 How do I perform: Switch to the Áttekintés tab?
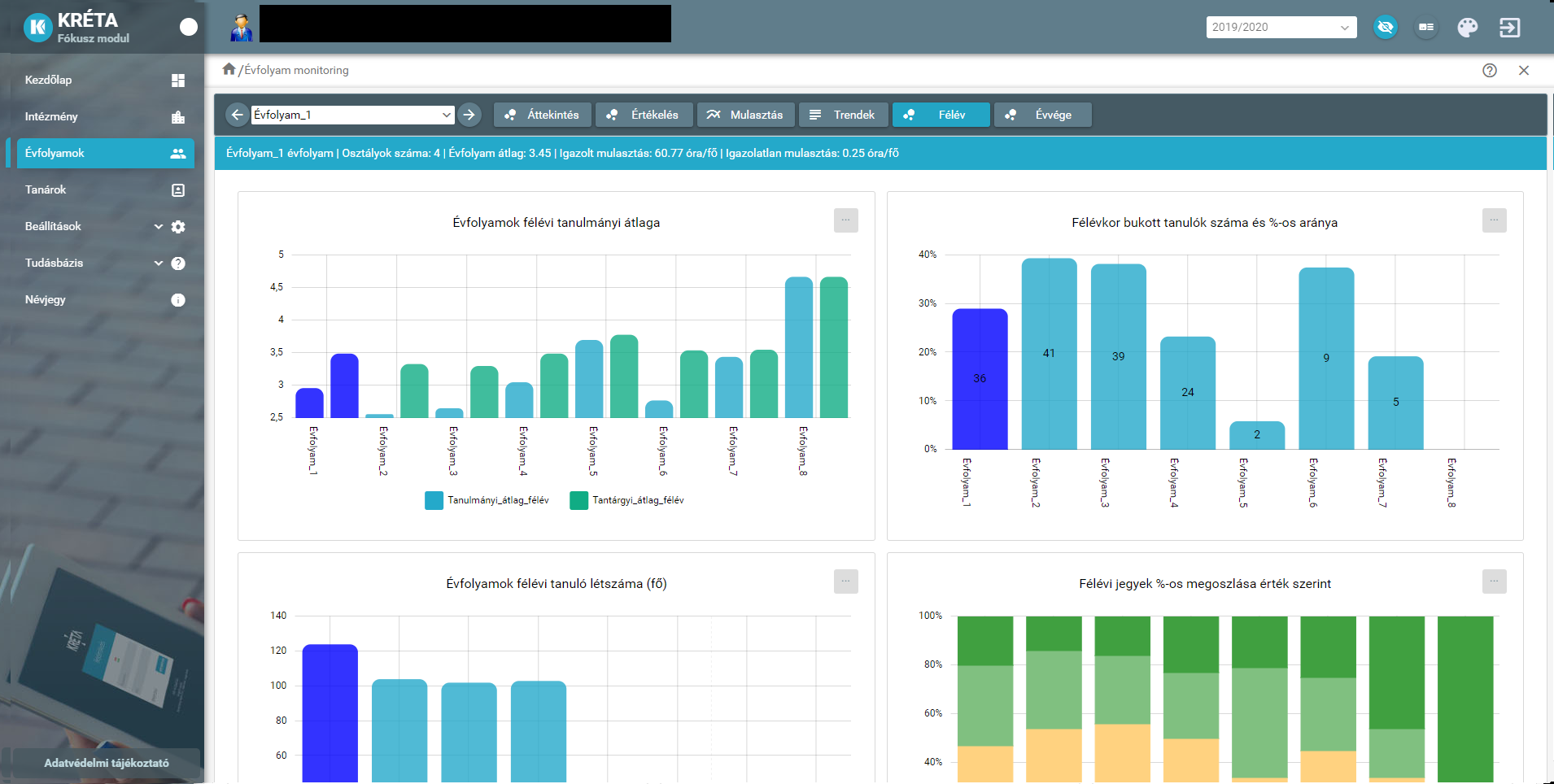point(542,115)
